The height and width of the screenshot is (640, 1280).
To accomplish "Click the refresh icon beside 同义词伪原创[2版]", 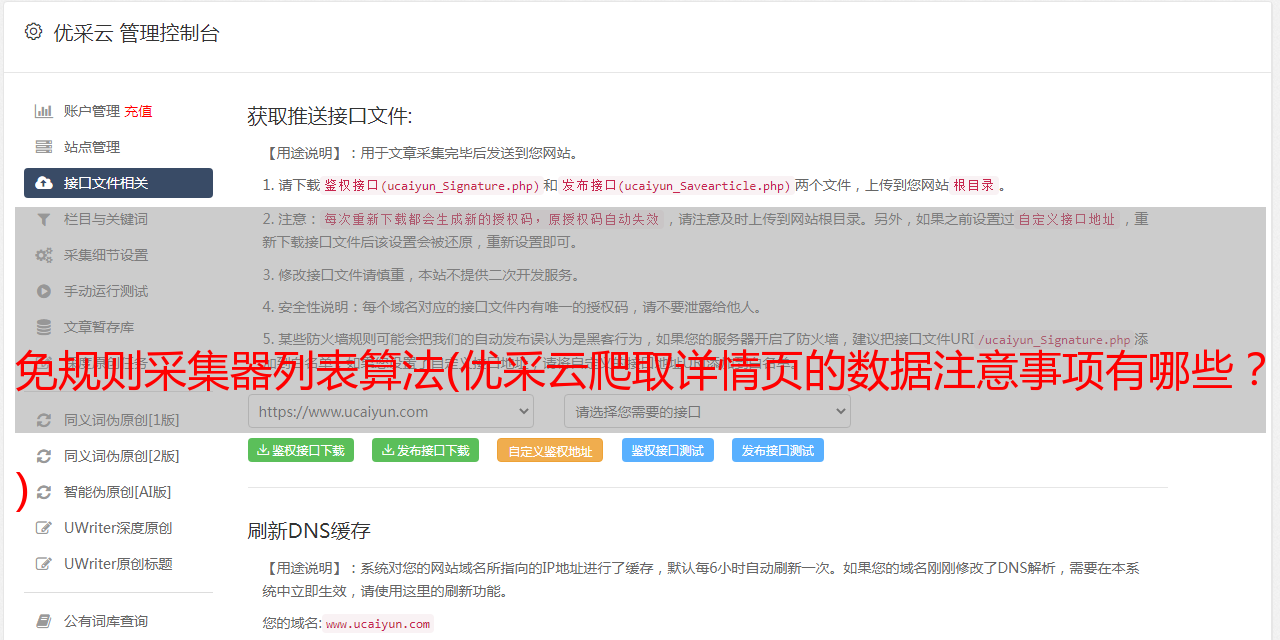I will click(x=44, y=456).
